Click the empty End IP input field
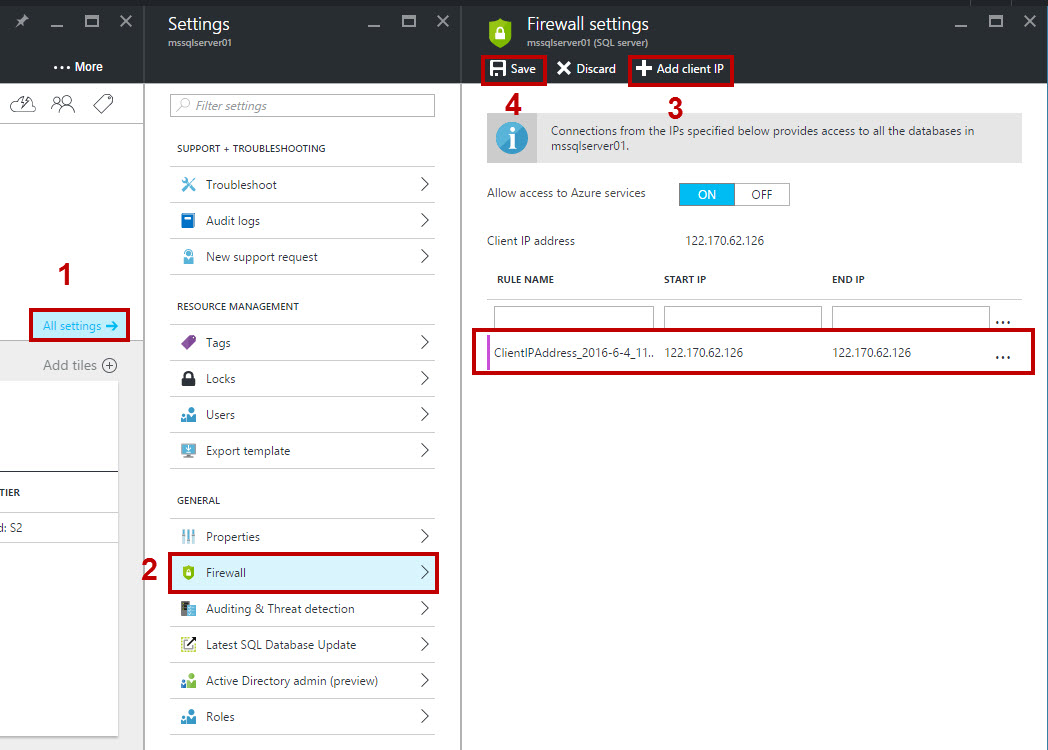The image size is (1048, 750). (x=910, y=317)
